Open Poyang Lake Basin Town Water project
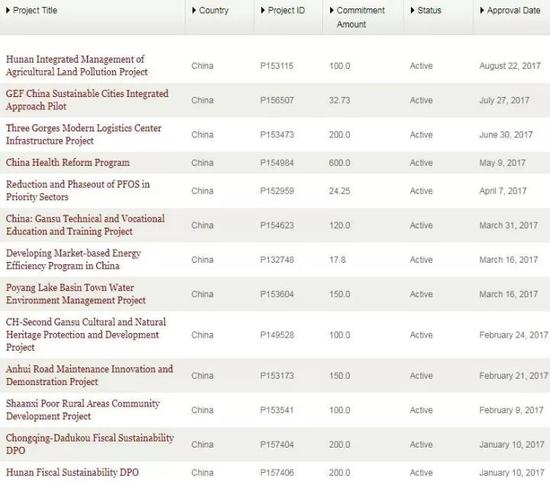Viewport: 550px width, 482px height. (76, 294)
